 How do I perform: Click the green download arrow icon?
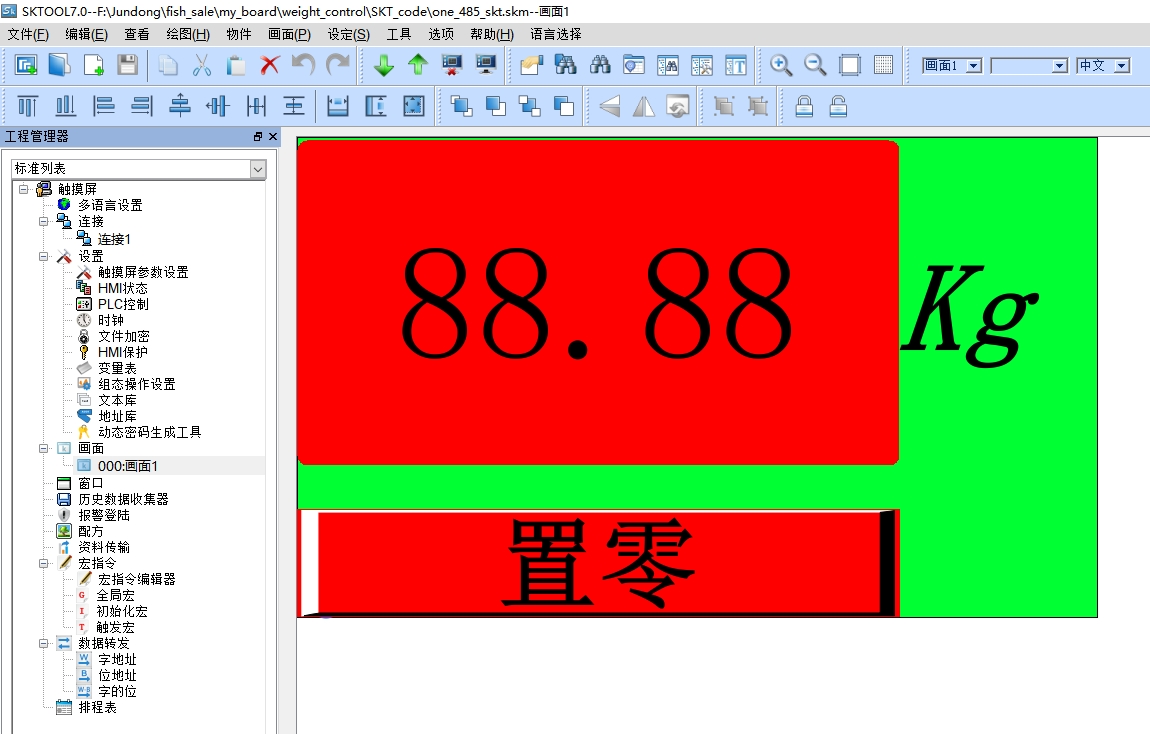click(384, 66)
